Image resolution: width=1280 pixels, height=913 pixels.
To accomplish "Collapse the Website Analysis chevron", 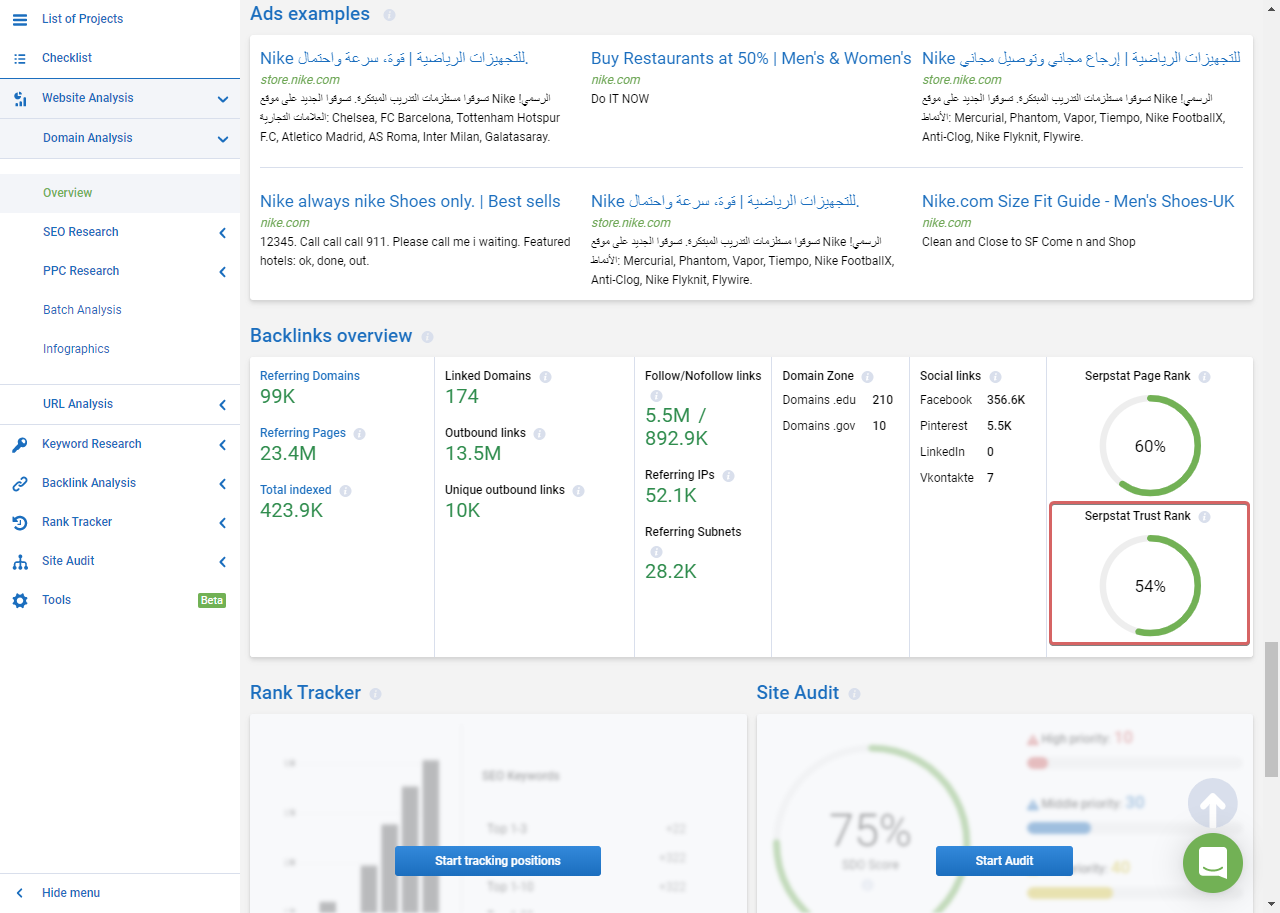I will 223,99.
